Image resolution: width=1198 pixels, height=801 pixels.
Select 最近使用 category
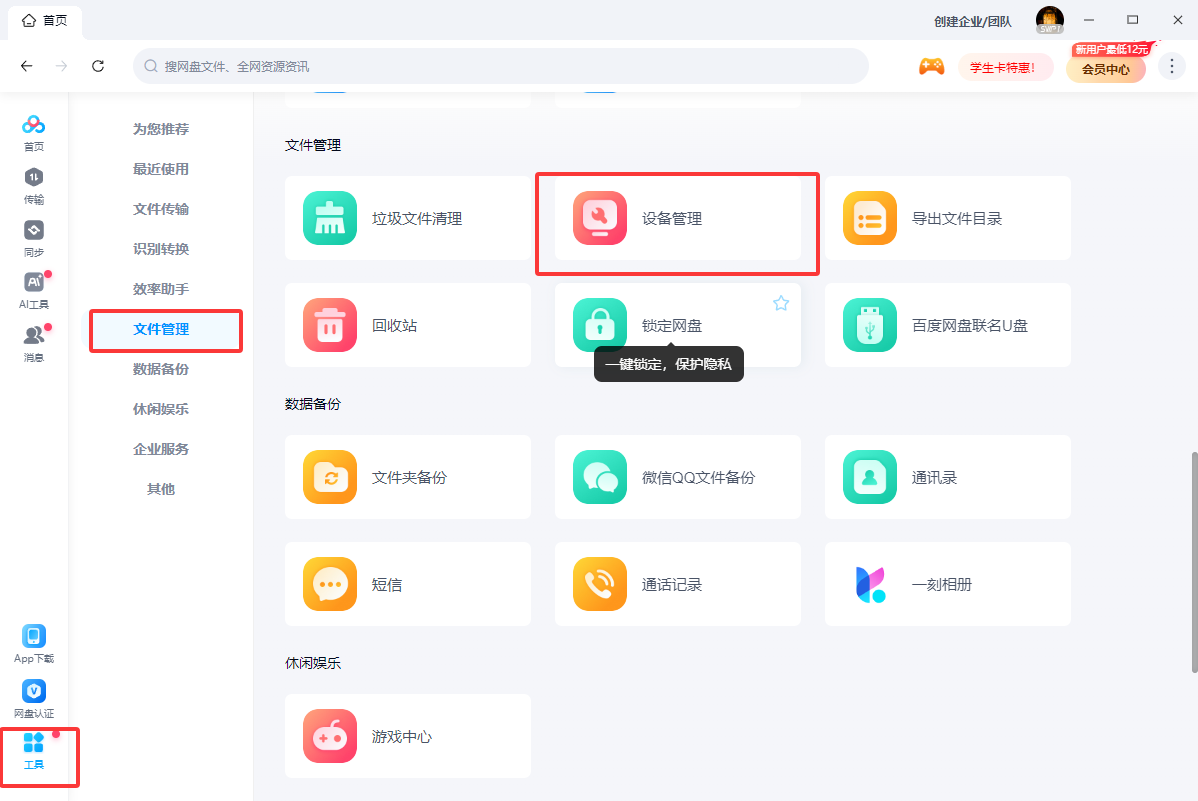[160, 169]
